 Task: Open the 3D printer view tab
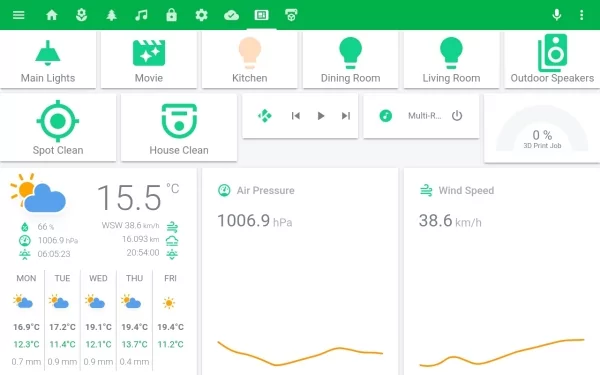point(291,15)
